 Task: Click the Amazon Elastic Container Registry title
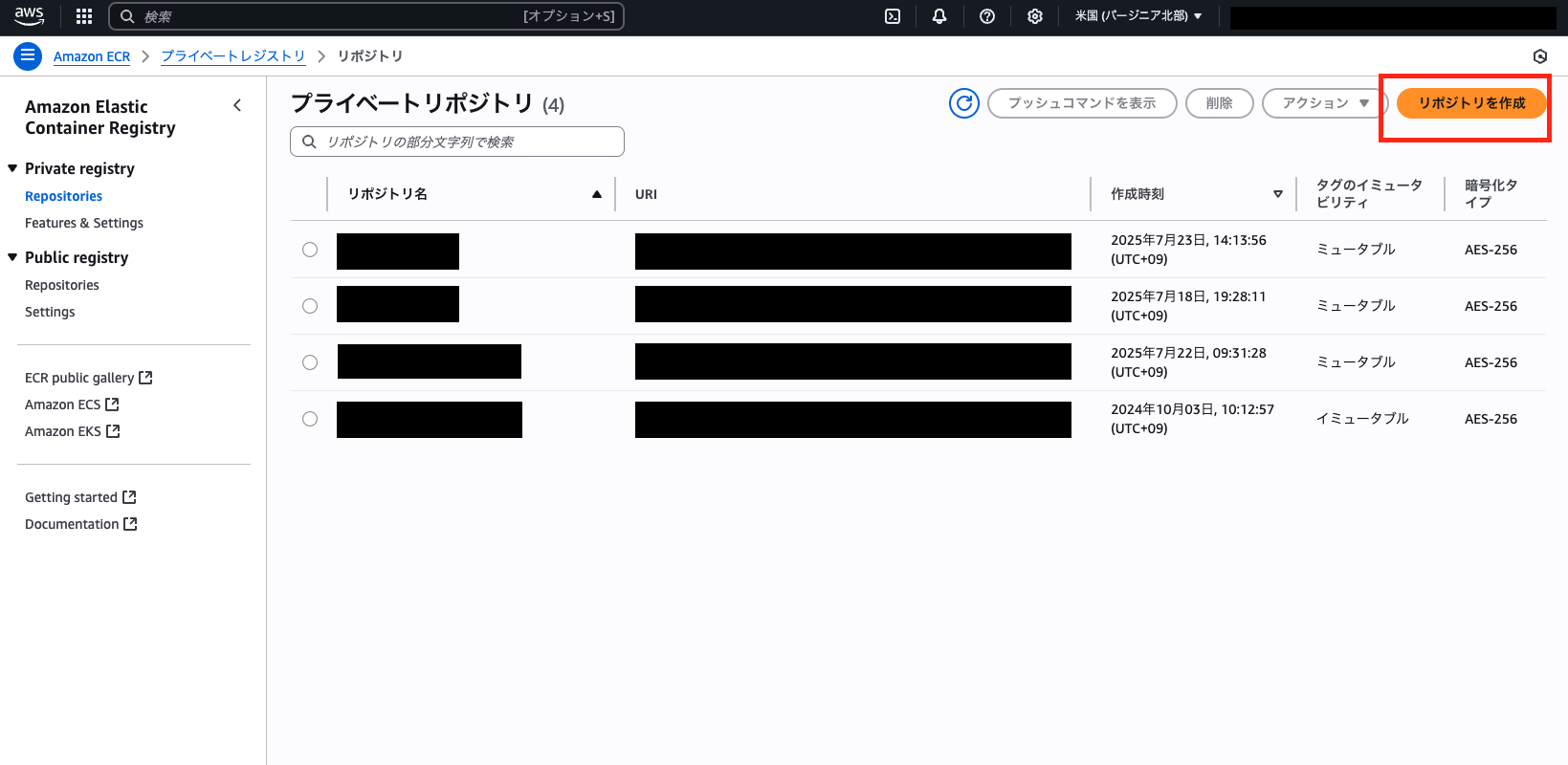point(100,118)
